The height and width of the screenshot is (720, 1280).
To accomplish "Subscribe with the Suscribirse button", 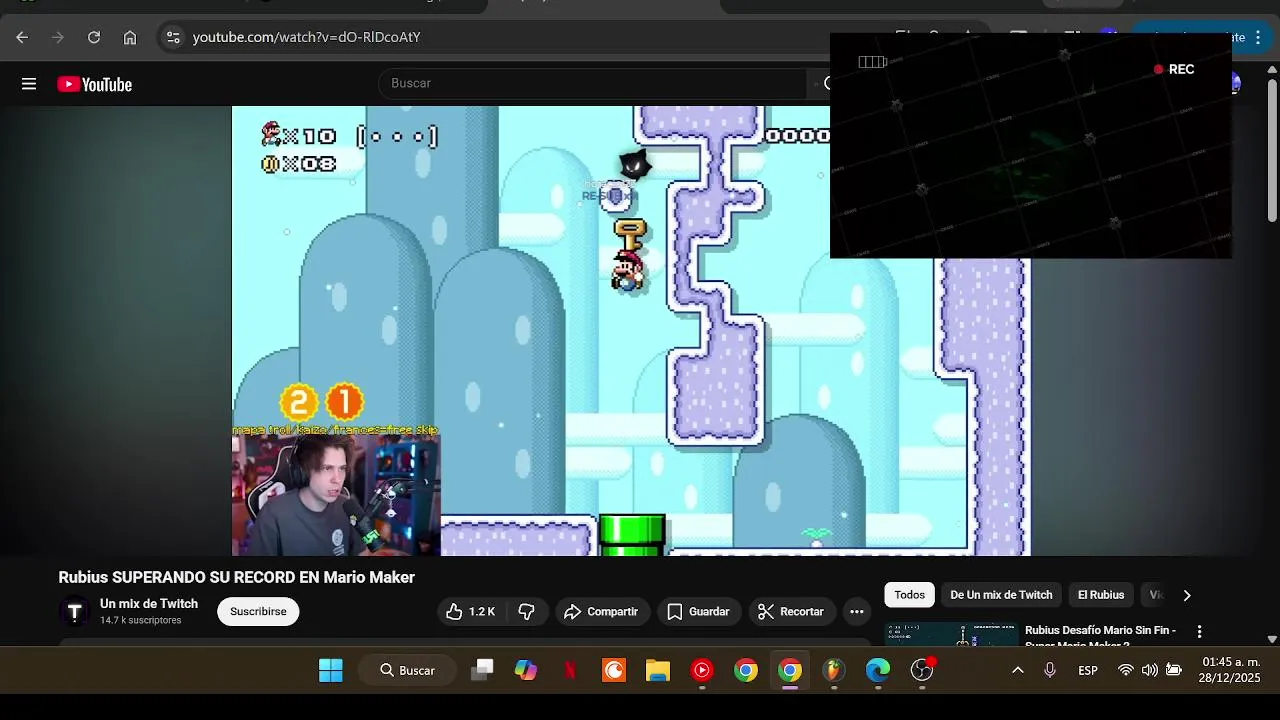I will (258, 611).
